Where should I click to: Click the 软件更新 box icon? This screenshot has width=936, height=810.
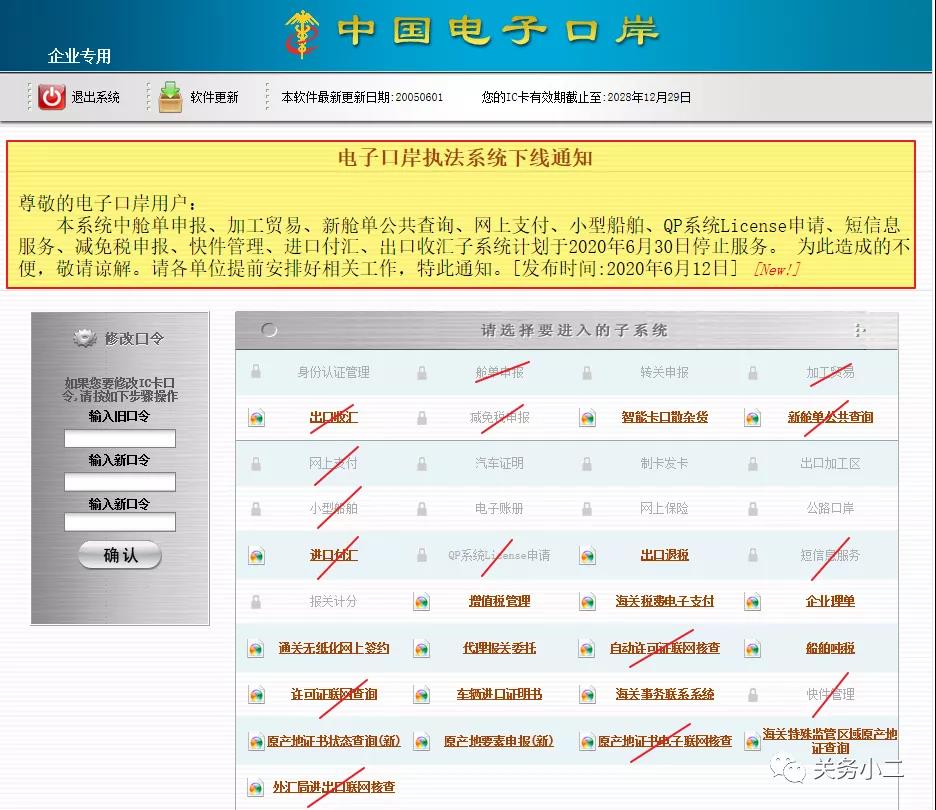click(170, 97)
